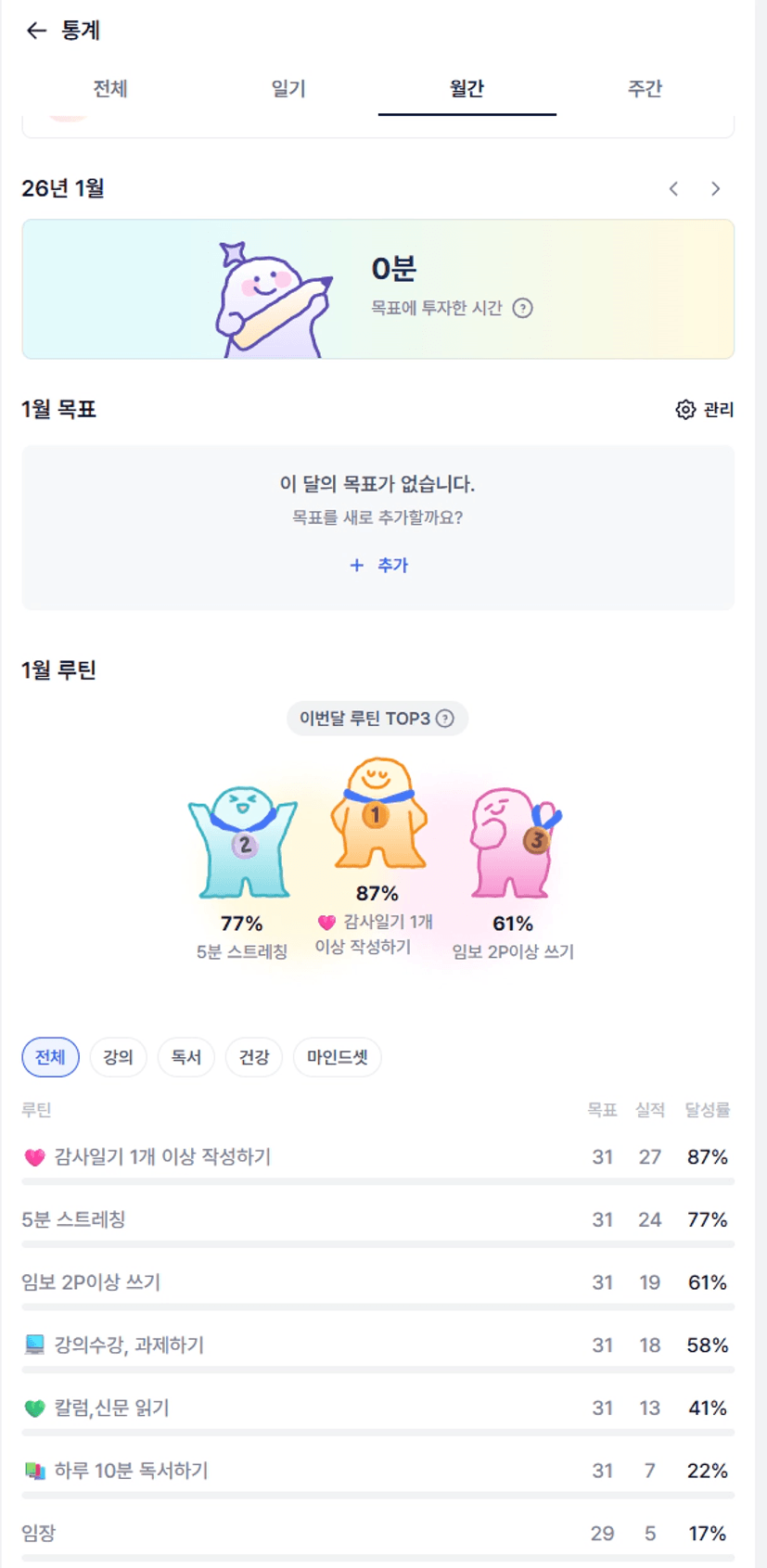The width and height of the screenshot is (767, 1568).
Task: Click info icon on 이번달 루틴 TOP3
Action: coord(445,719)
